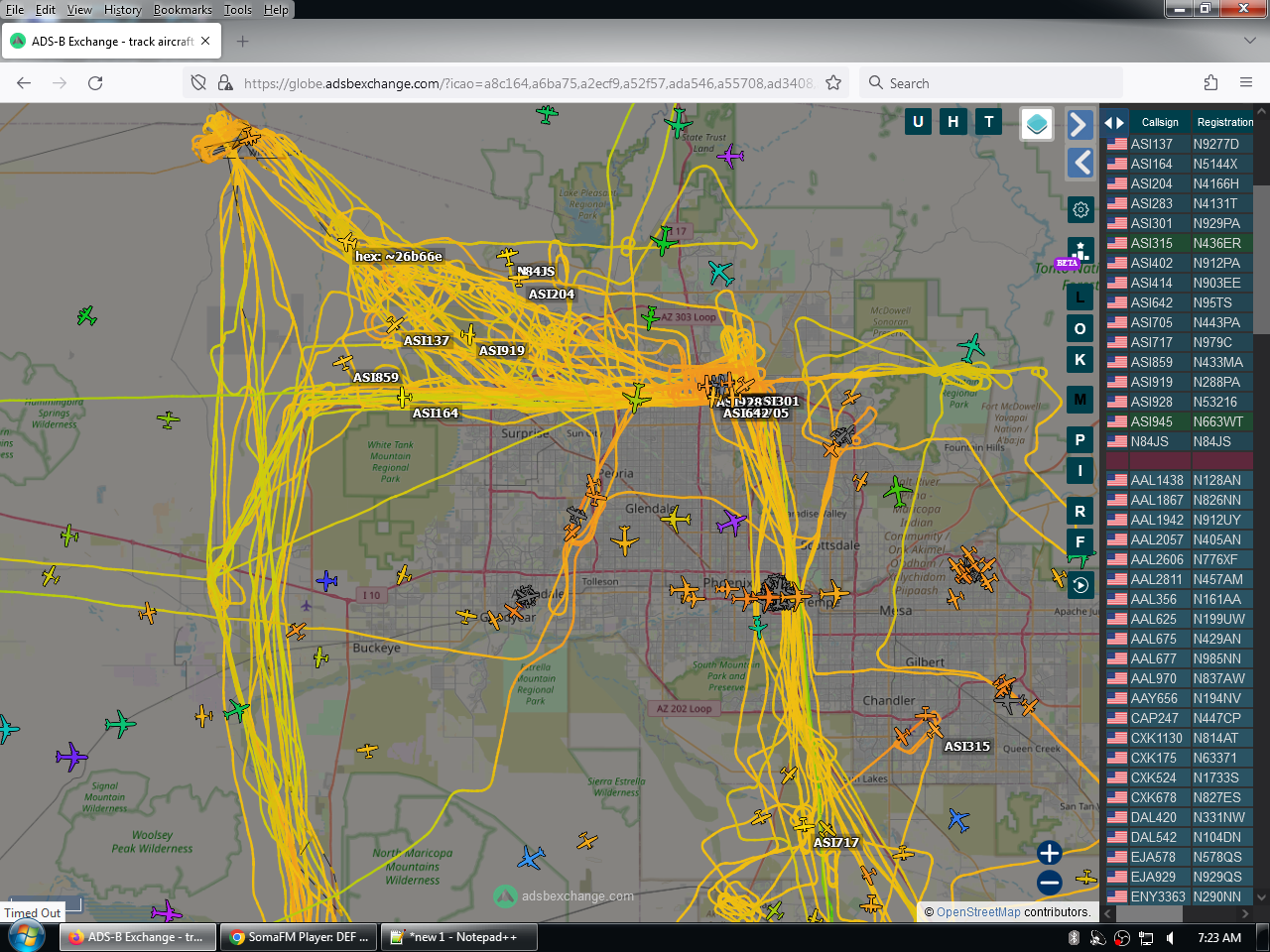Click the replay history playback icon
The image size is (1270, 952).
[1080, 585]
